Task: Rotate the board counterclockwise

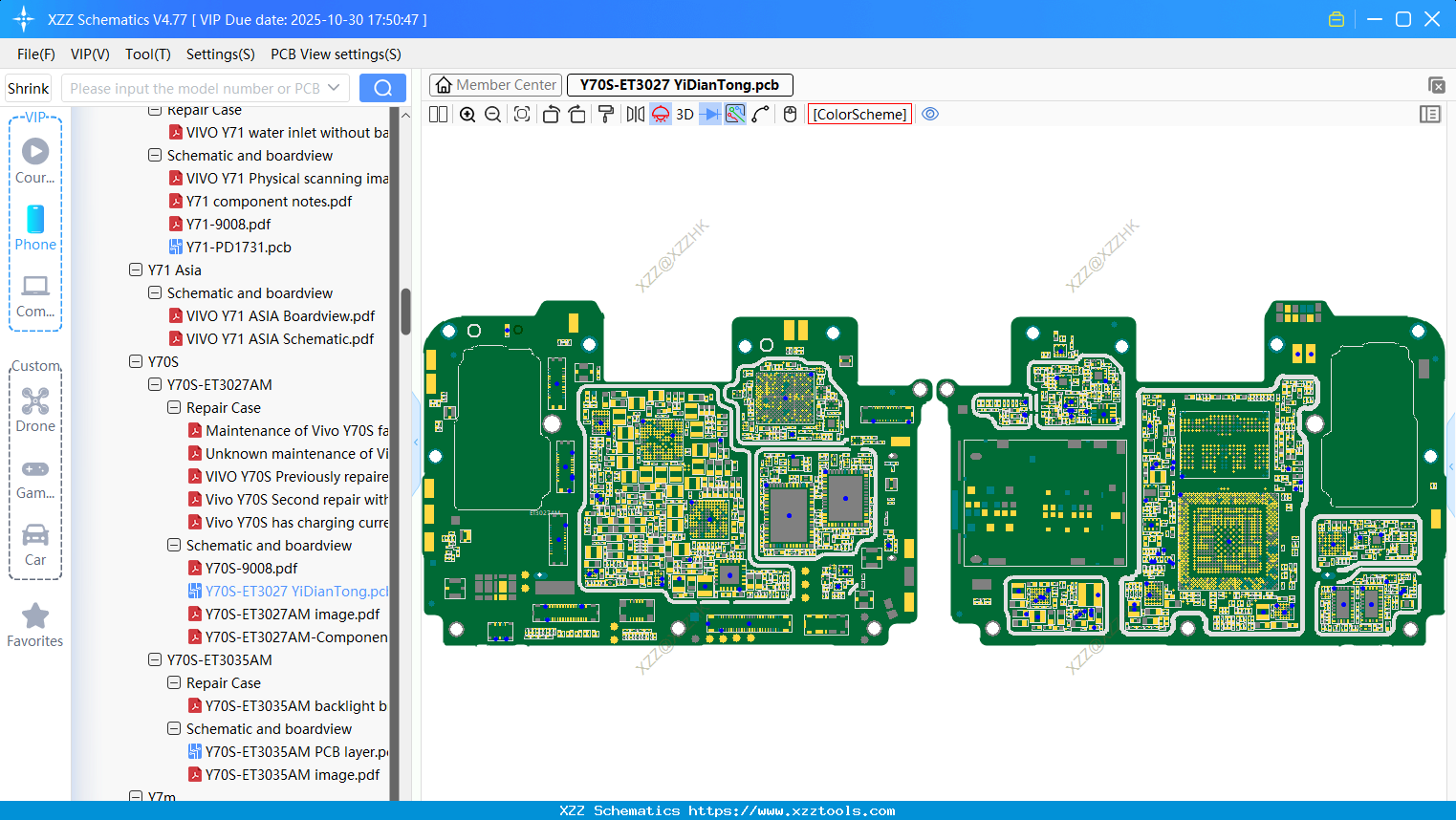Action: pyautogui.click(x=551, y=115)
